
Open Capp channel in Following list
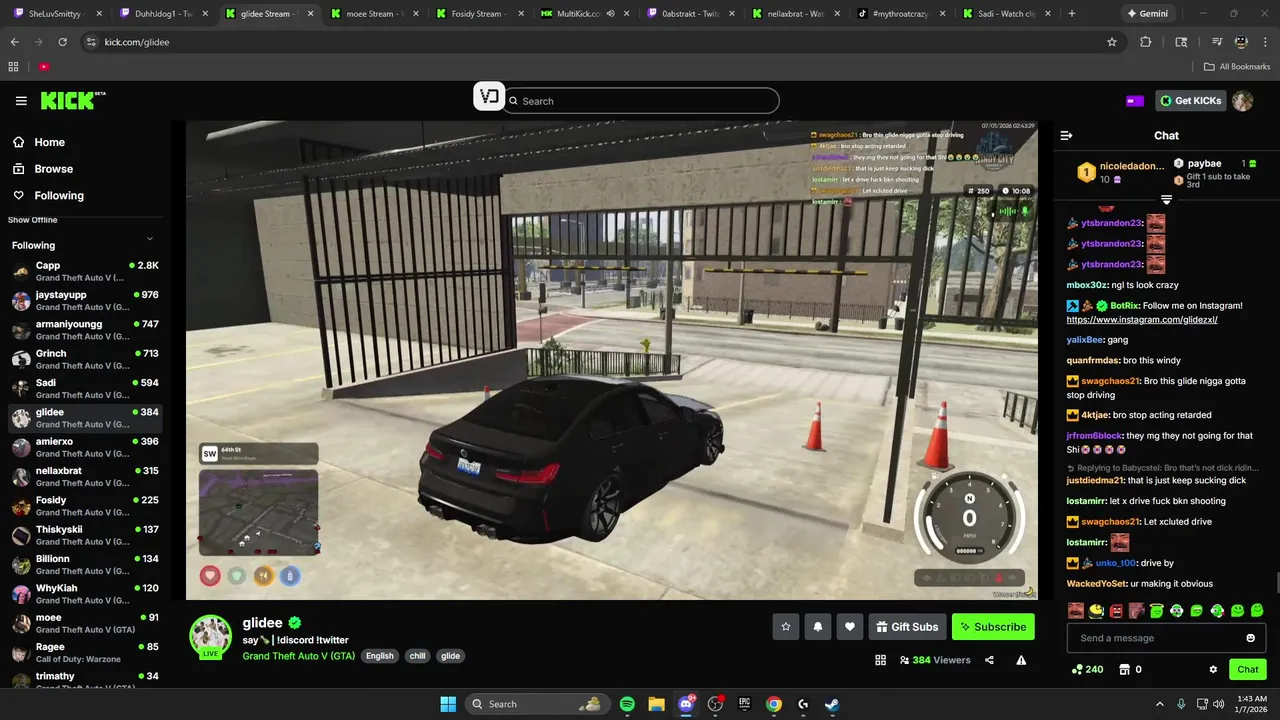(x=85, y=272)
